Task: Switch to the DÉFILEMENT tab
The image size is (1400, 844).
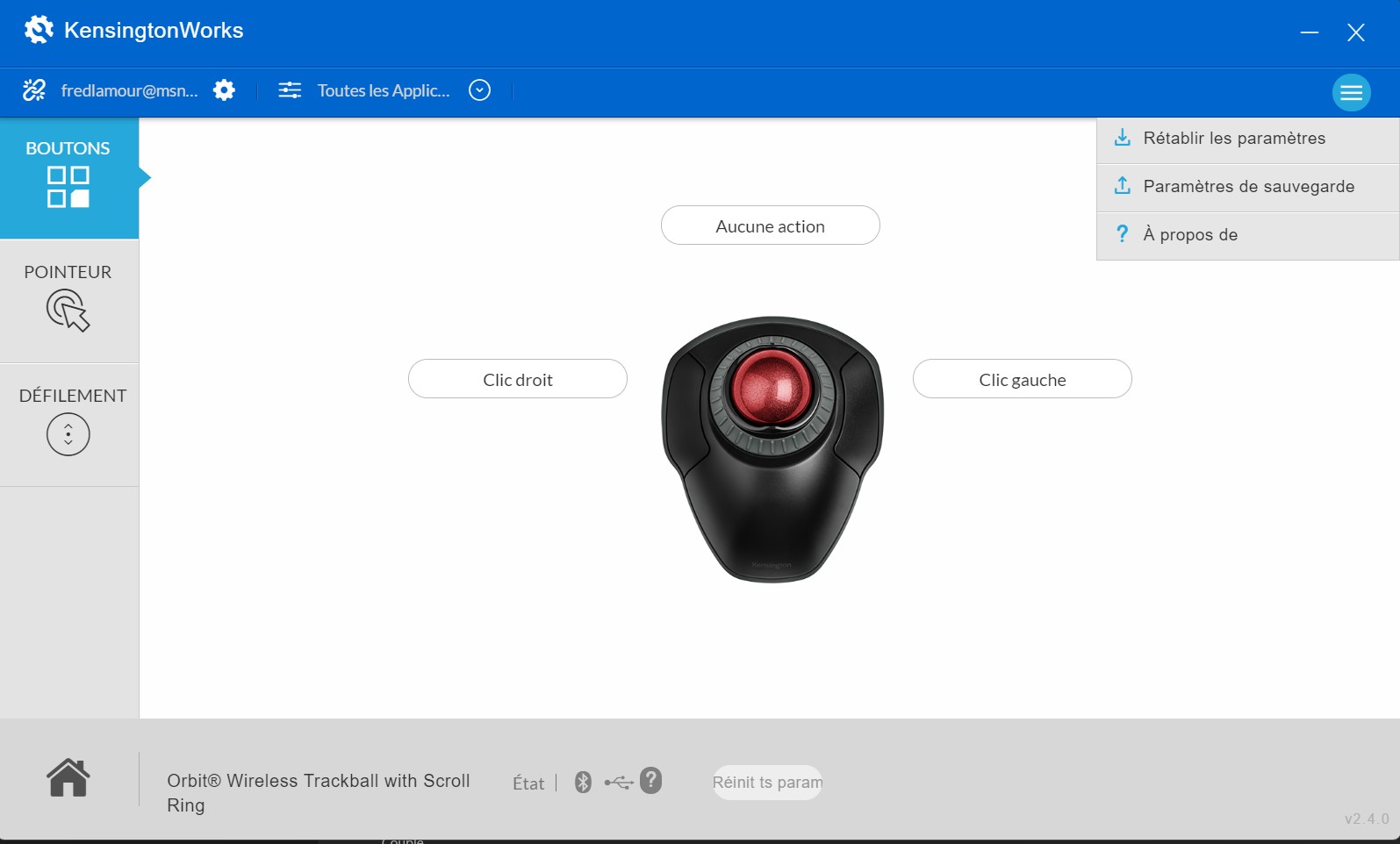Action: (69, 426)
